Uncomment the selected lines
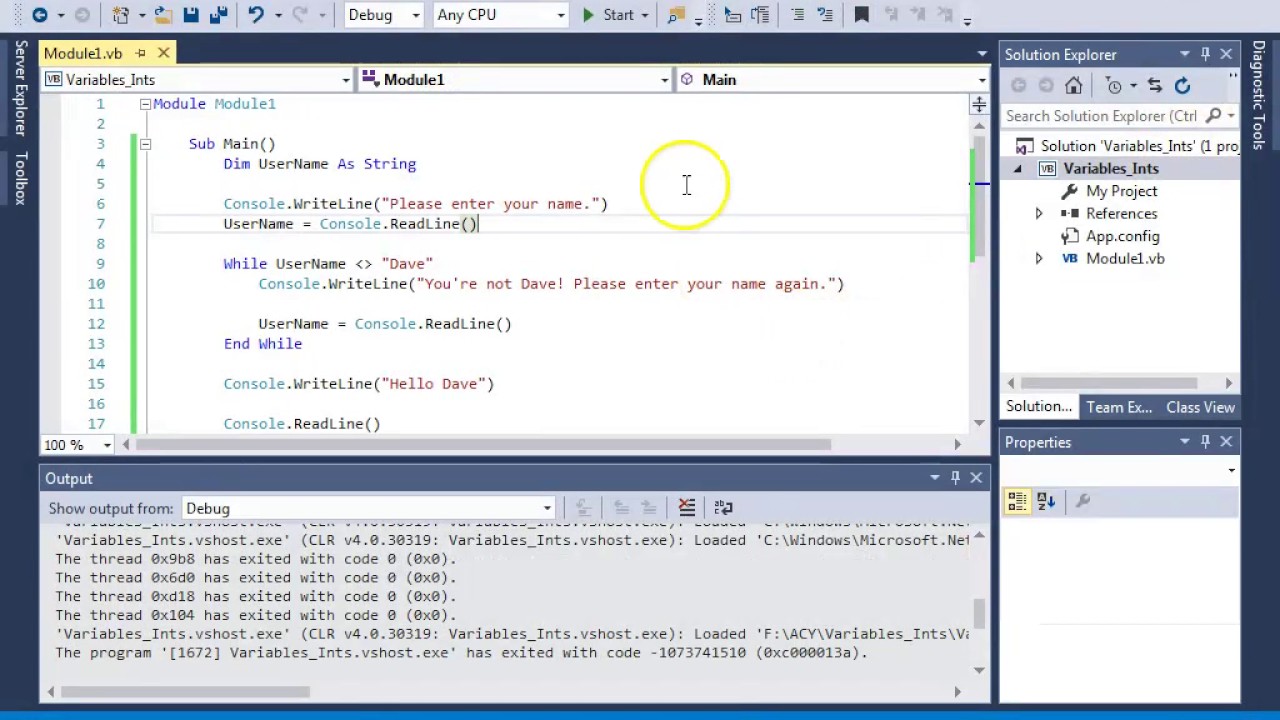The height and width of the screenshot is (720, 1280). [x=825, y=15]
